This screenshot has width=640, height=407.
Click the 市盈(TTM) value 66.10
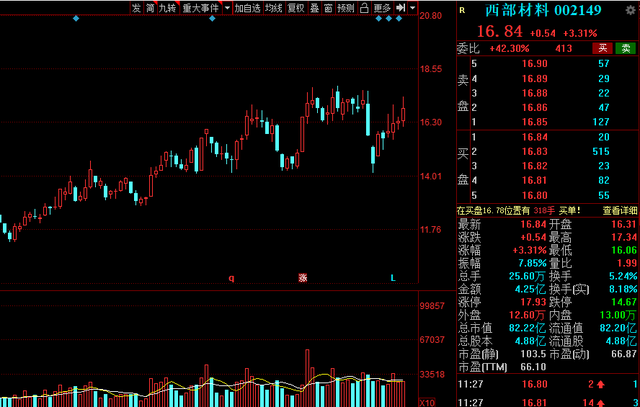pos(533,367)
